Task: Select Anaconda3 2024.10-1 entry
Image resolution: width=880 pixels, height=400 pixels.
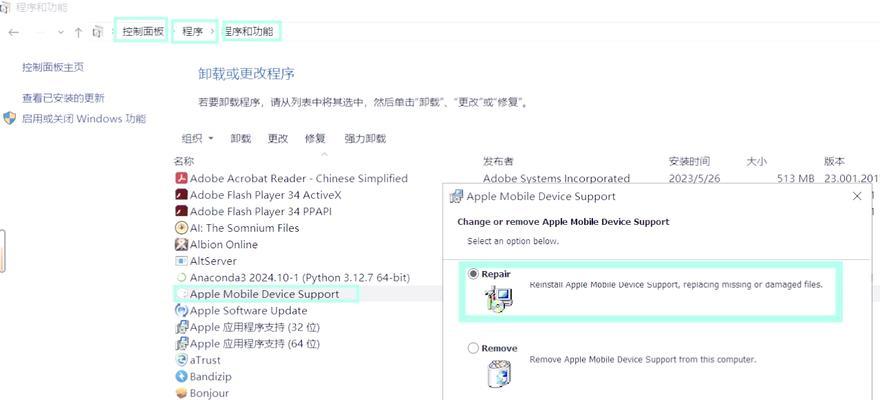Action: pyautogui.click(x=300, y=278)
